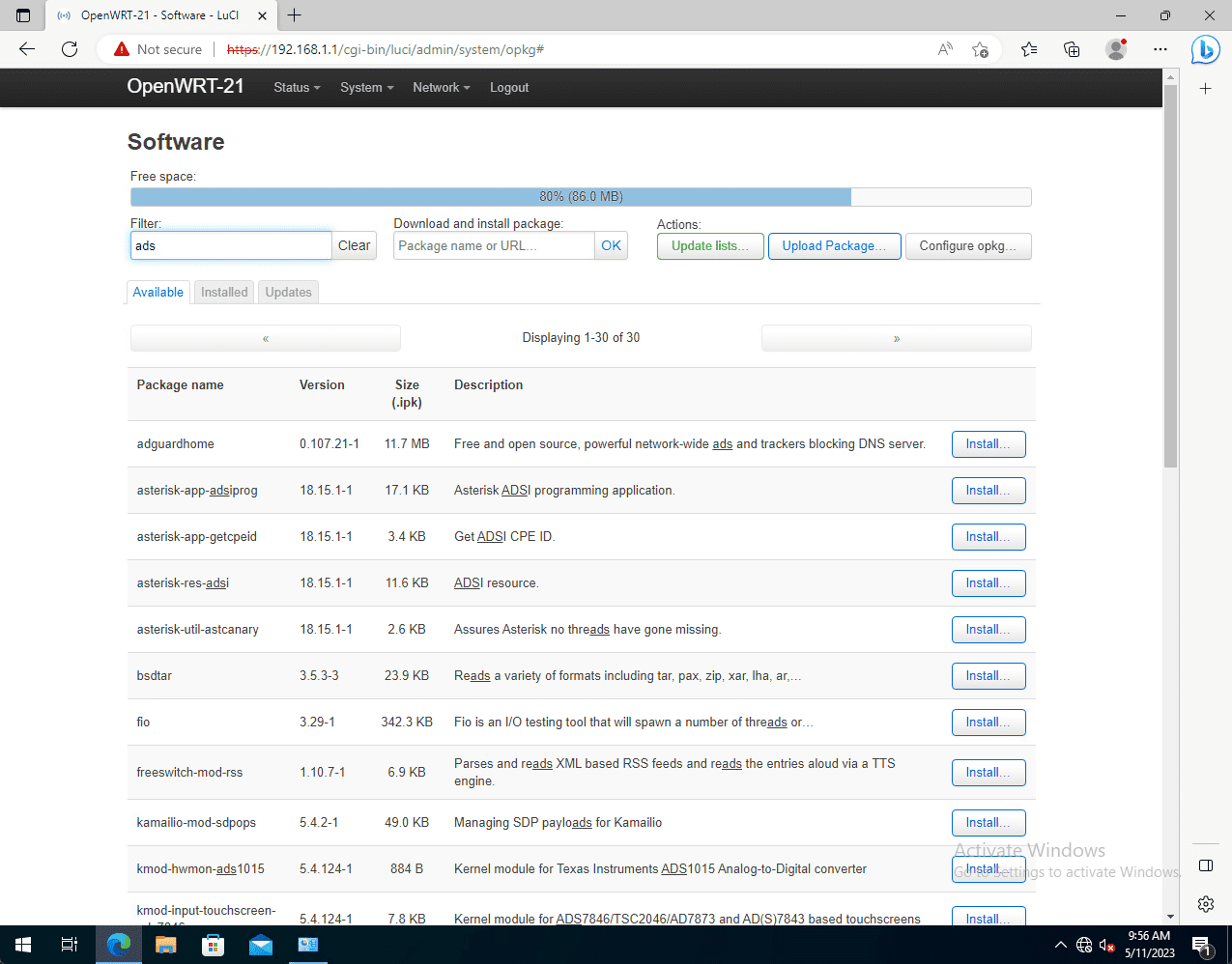Open the browser profile avatar
1232x964 pixels.
coord(1116,49)
